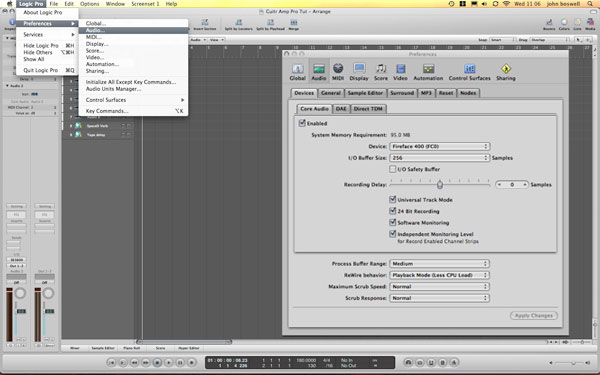The height and width of the screenshot is (375, 600).
Task: Open the Process Buffer Range dropdown
Action: coord(439,264)
